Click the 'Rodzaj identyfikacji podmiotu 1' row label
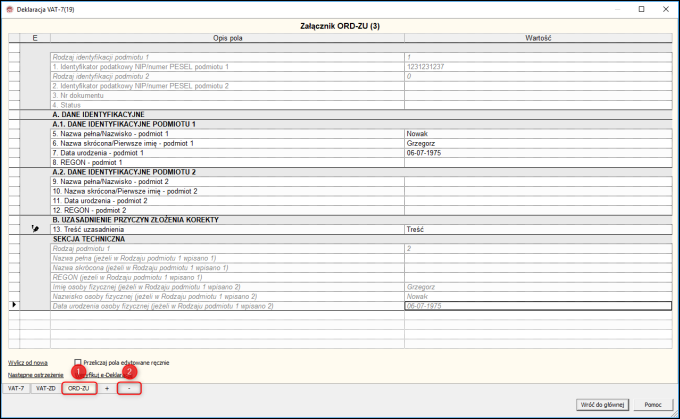The height and width of the screenshot is (419, 680). point(101,57)
